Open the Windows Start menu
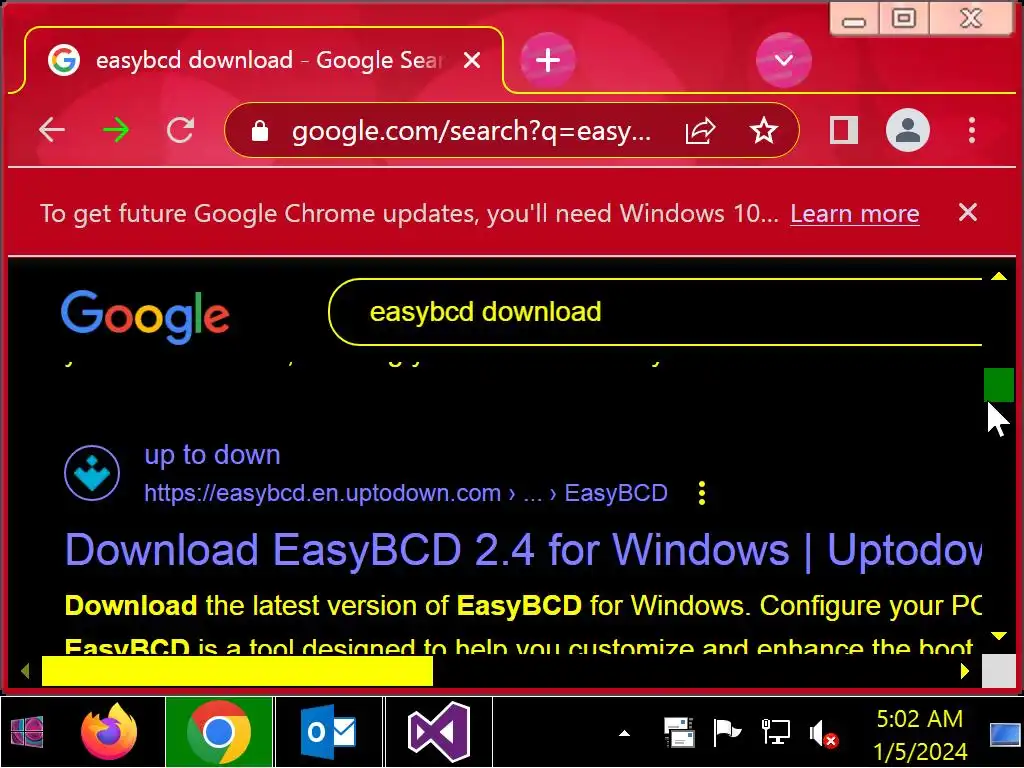 [x=27, y=731]
